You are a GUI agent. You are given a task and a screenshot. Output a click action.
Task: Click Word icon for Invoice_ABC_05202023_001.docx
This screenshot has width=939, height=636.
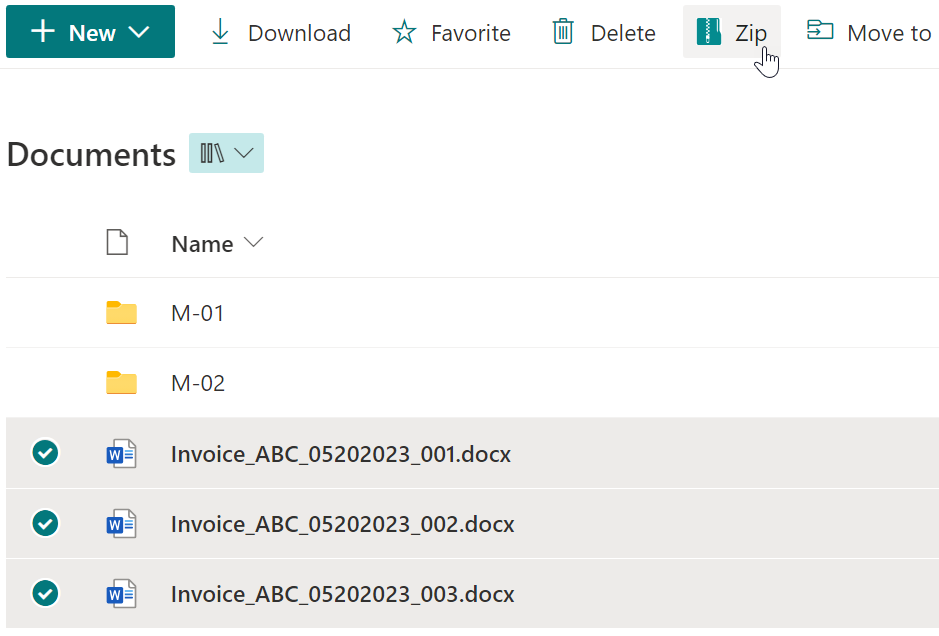click(121, 454)
